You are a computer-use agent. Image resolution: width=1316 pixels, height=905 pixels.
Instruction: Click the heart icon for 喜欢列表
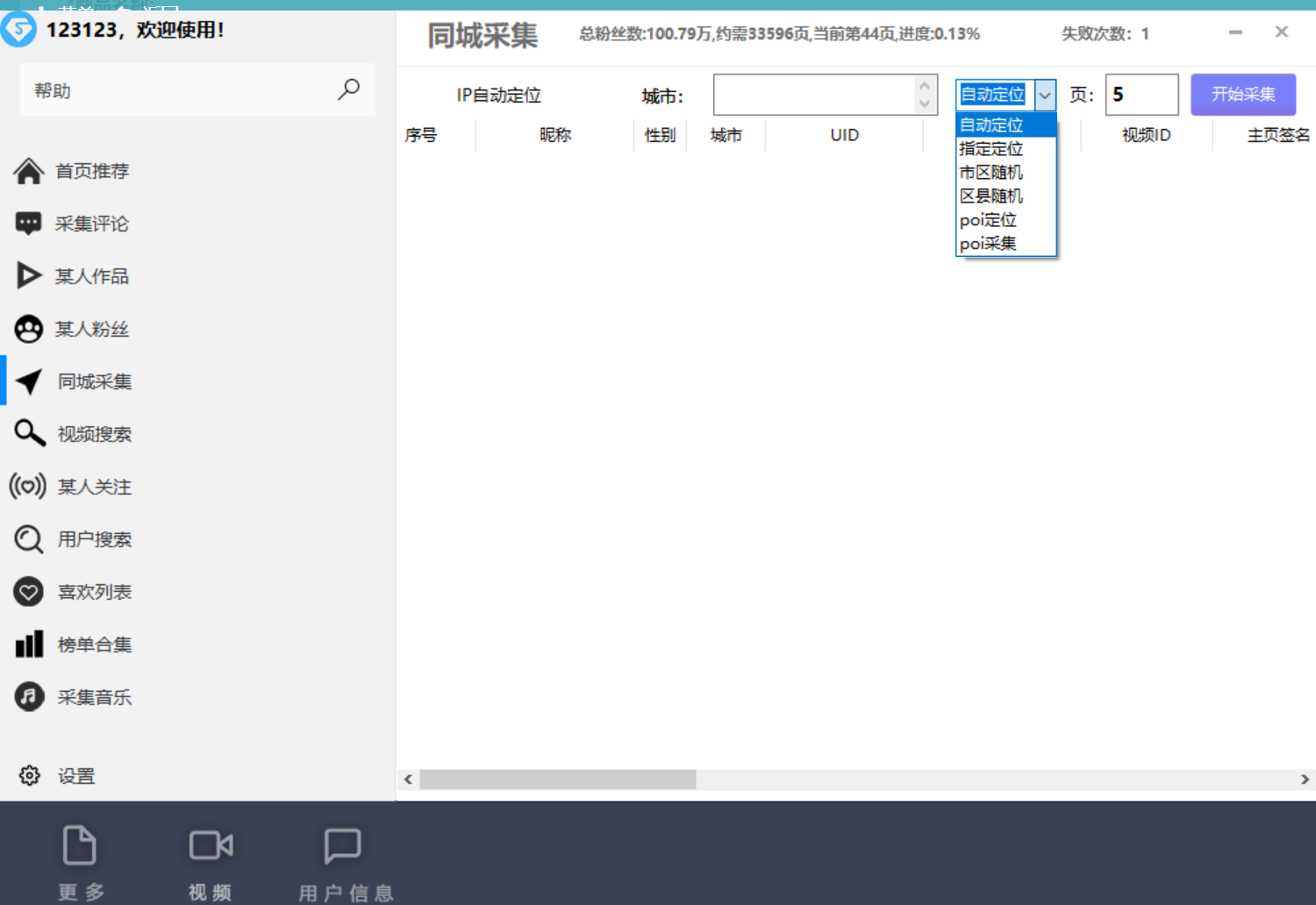[x=28, y=592]
